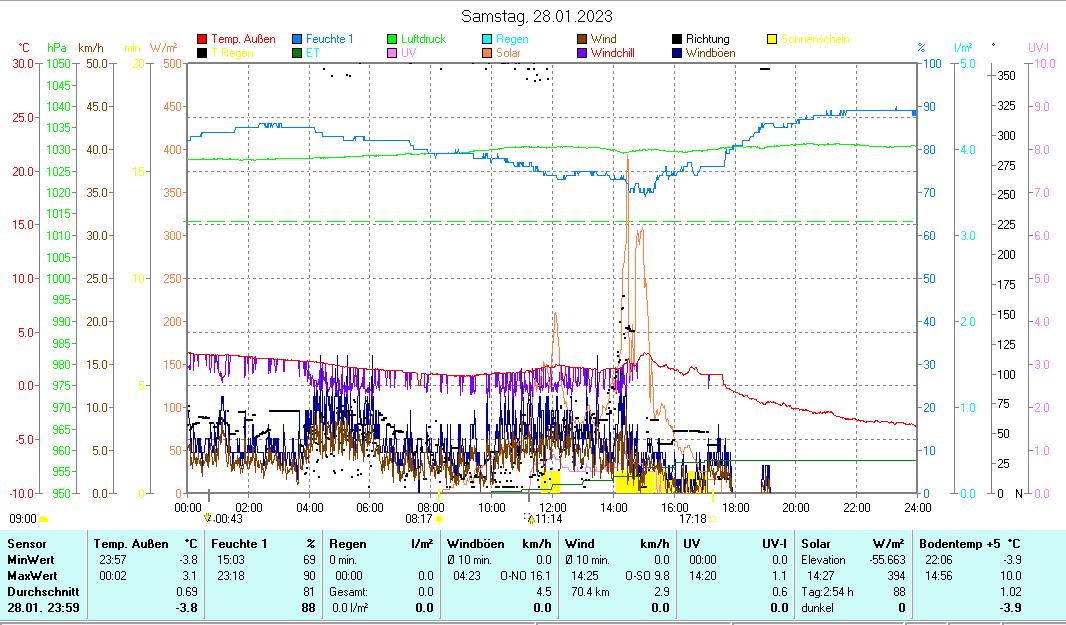Screen dimensions: 1066x625
Task: Click the cyan Regen legend square
Action: (x=488, y=40)
